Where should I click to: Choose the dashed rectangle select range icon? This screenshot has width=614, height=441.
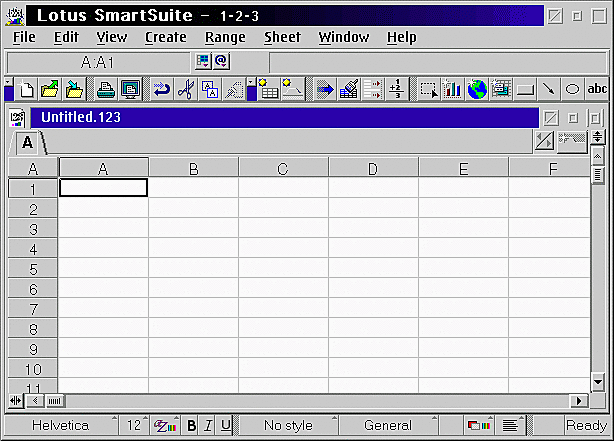pyautogui.click(x=429, y=89)
